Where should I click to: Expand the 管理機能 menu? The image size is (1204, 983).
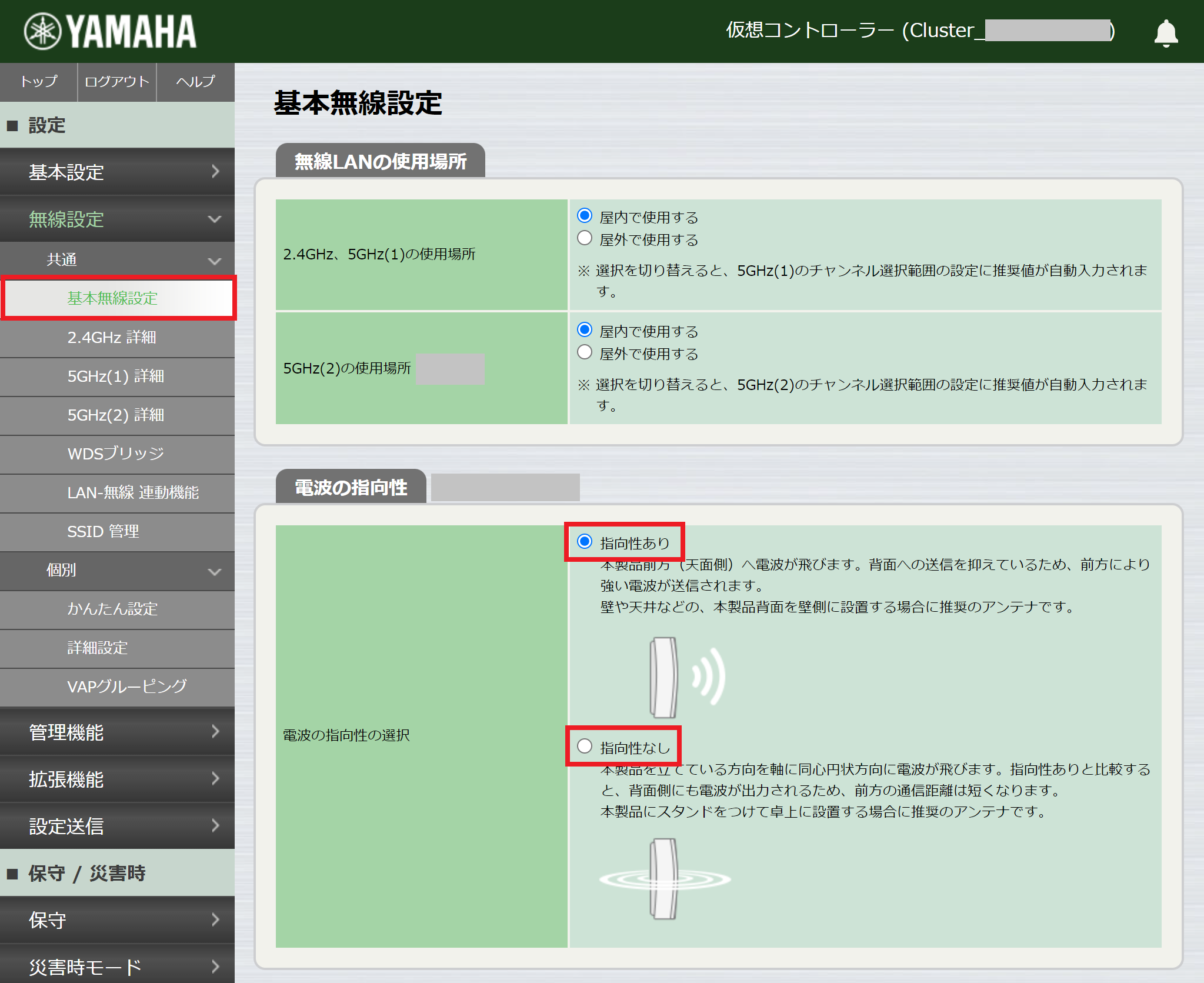[117, 732]
